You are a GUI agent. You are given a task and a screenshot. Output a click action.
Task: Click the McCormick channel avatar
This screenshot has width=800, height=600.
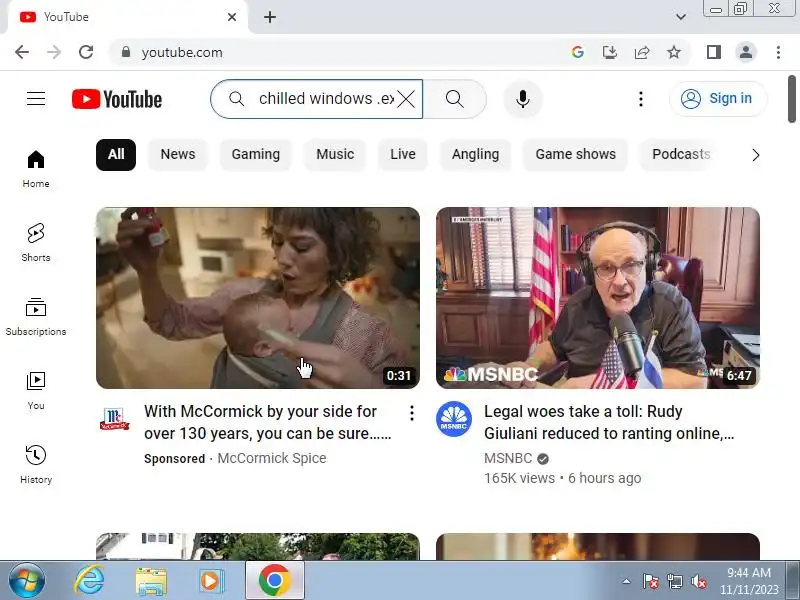tap(114, 419)
